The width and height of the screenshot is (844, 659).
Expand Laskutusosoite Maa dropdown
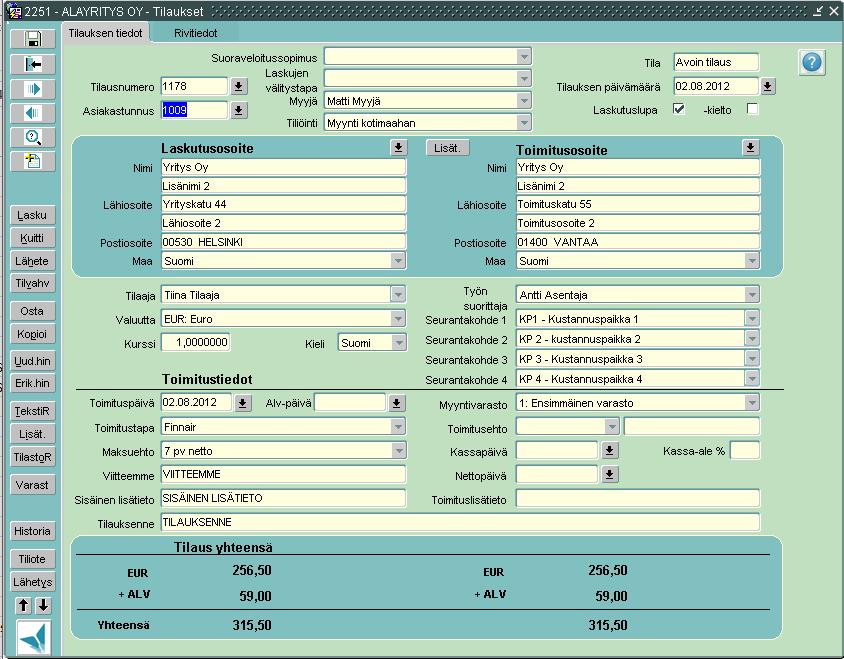pyautogui.click(x=398, y=261)
